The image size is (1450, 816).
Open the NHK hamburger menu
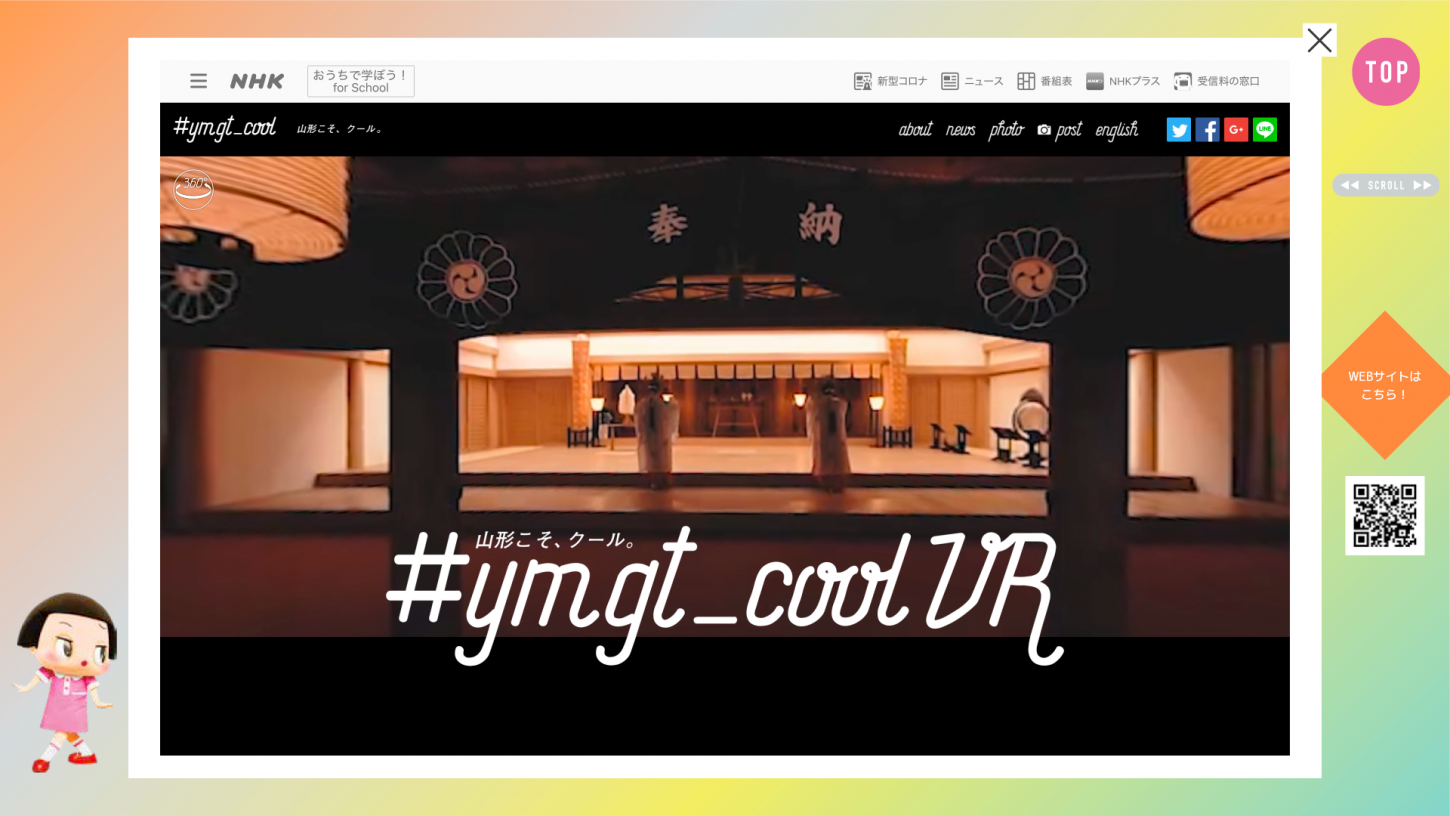tap(198, 81)
